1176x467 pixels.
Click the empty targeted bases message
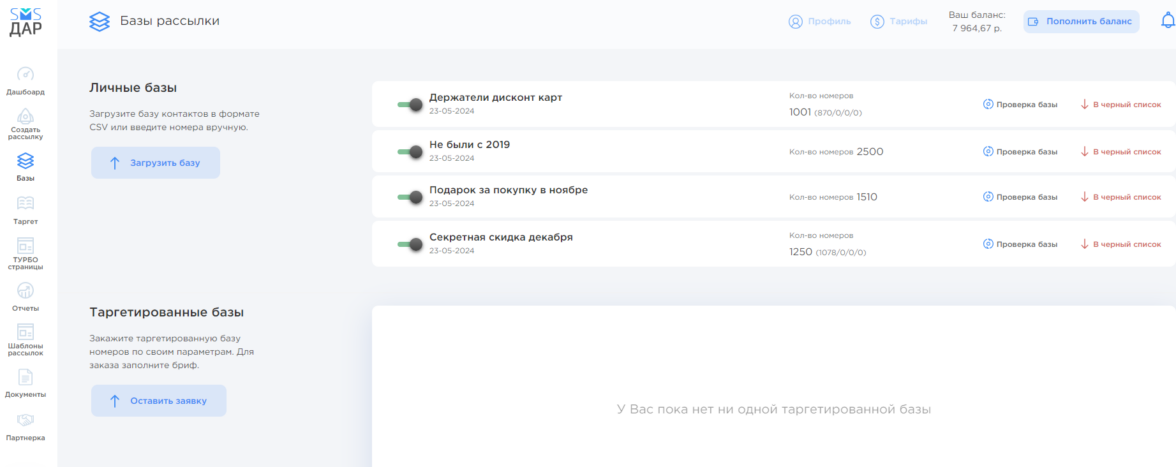click(773, 409)
